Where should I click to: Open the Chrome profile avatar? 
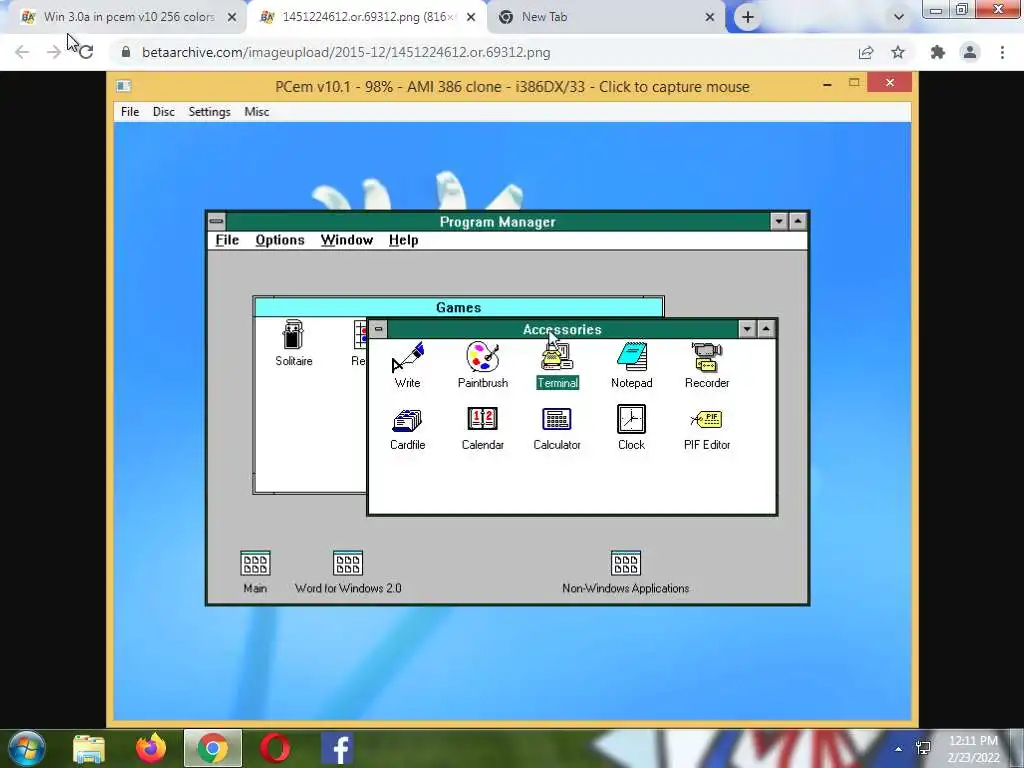[970, 52]
